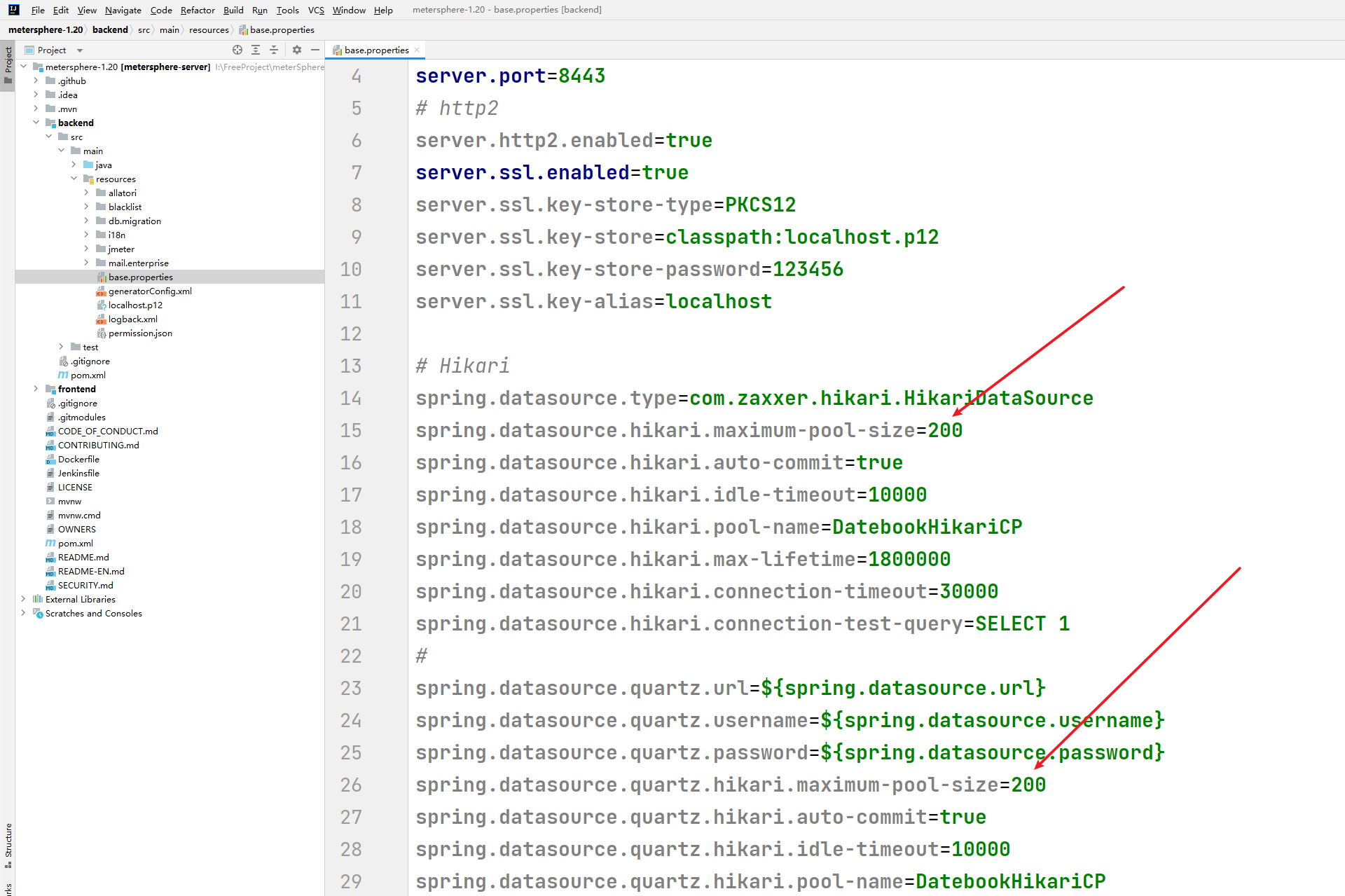This screenshot has height=896, width=1345.
Task: Open the Refactor menu
Action: [x=197, y=10]
